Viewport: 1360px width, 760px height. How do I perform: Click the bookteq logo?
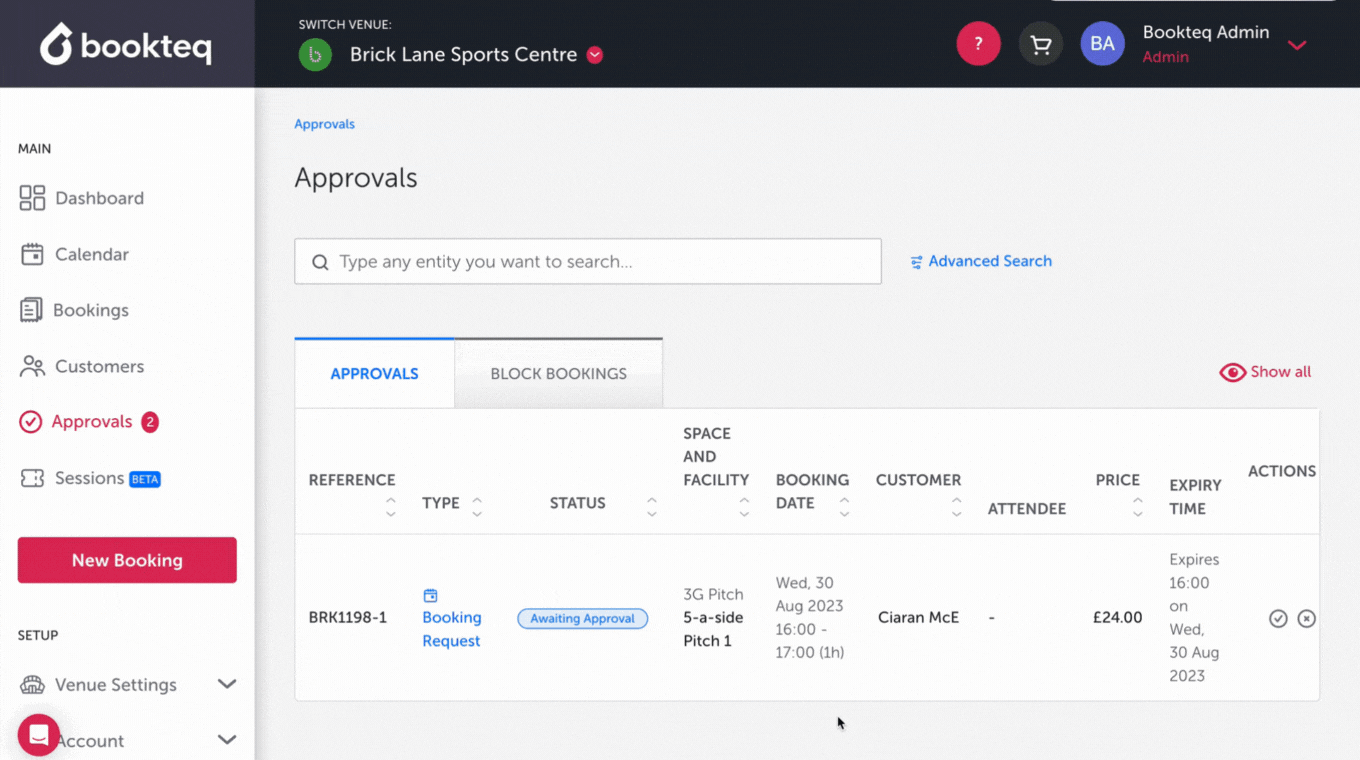[x=126, y=45]
